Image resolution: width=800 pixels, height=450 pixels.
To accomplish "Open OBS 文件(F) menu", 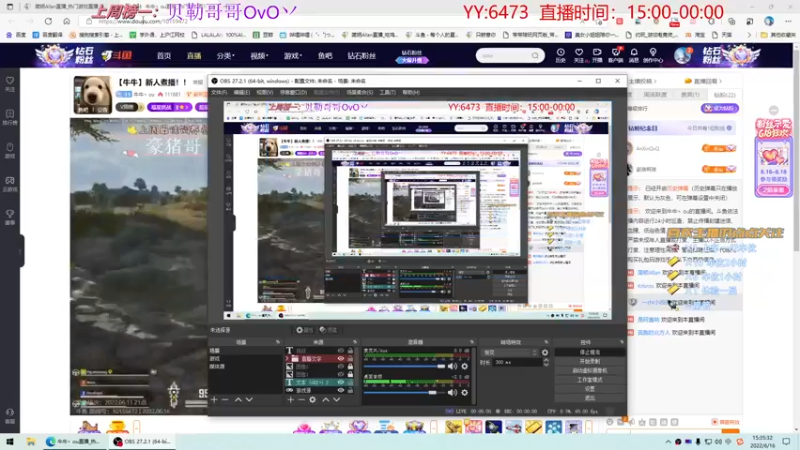I will tap(219, 92).
